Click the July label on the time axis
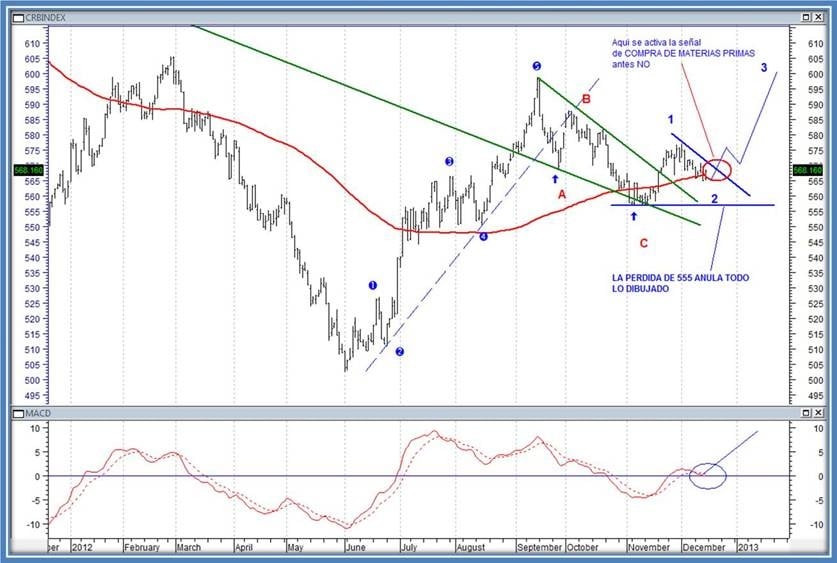Image resolution: width=837 pixels, height=563 pixels. pyautogui.click(x=409, y=548)
